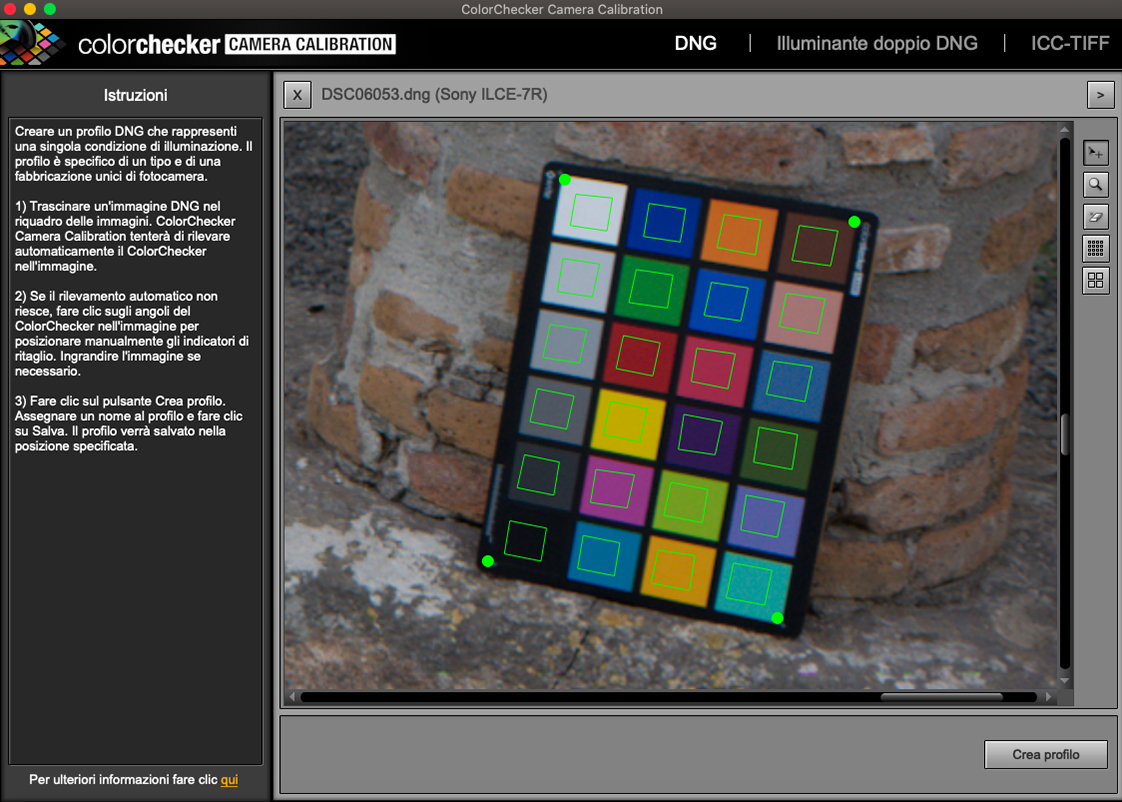Click the bottom-right green corner marker
Viewport: 1122px width, 802px height.
pos(777,618)
